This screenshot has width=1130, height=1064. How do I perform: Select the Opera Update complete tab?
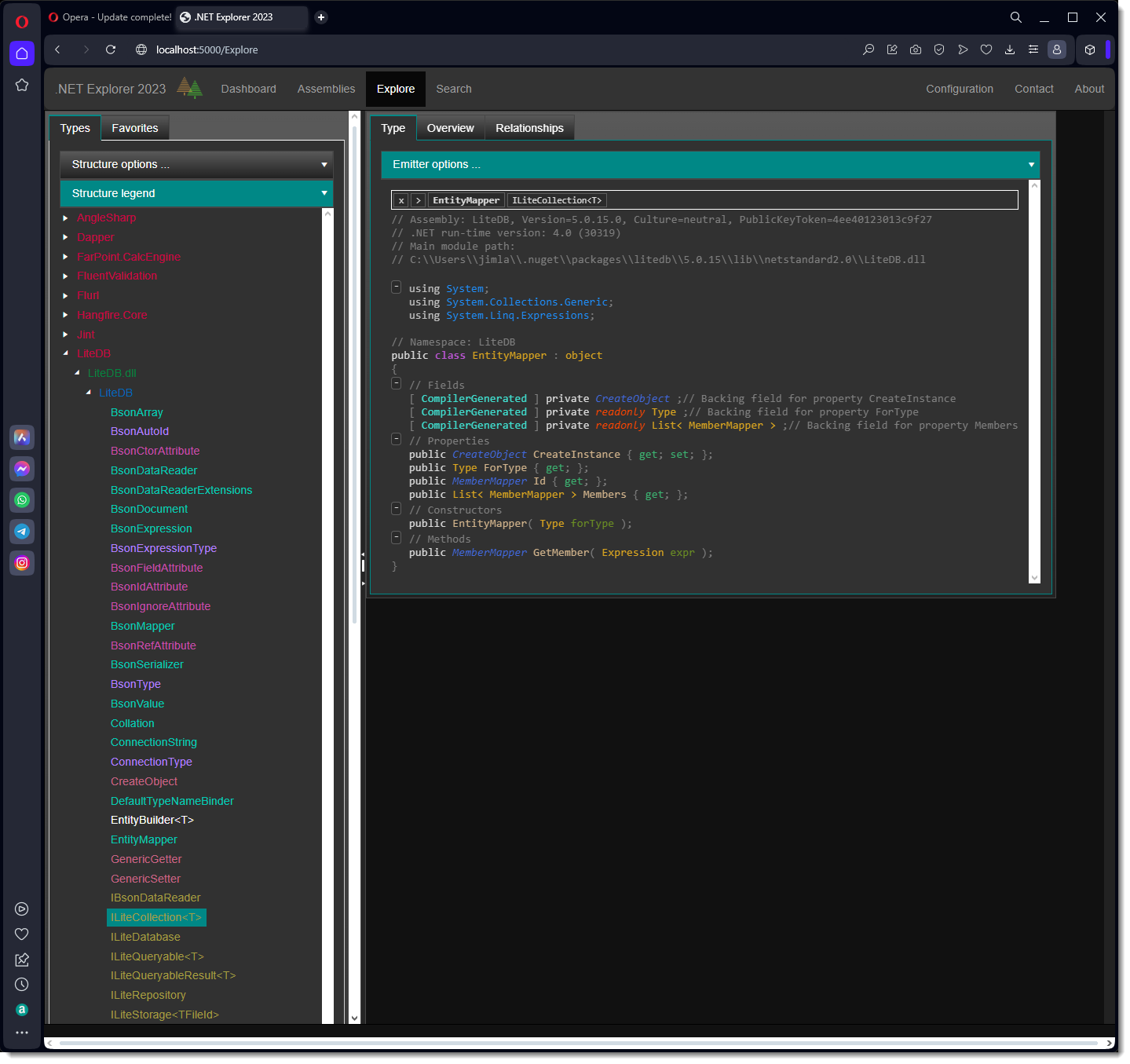click(110, 17)
